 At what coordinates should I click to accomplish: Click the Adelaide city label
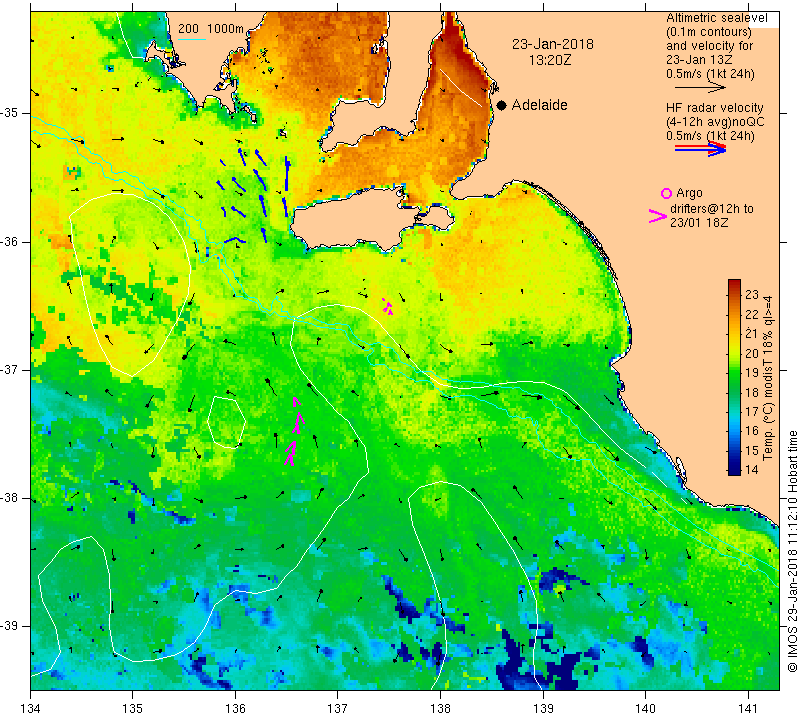(539, 105)
